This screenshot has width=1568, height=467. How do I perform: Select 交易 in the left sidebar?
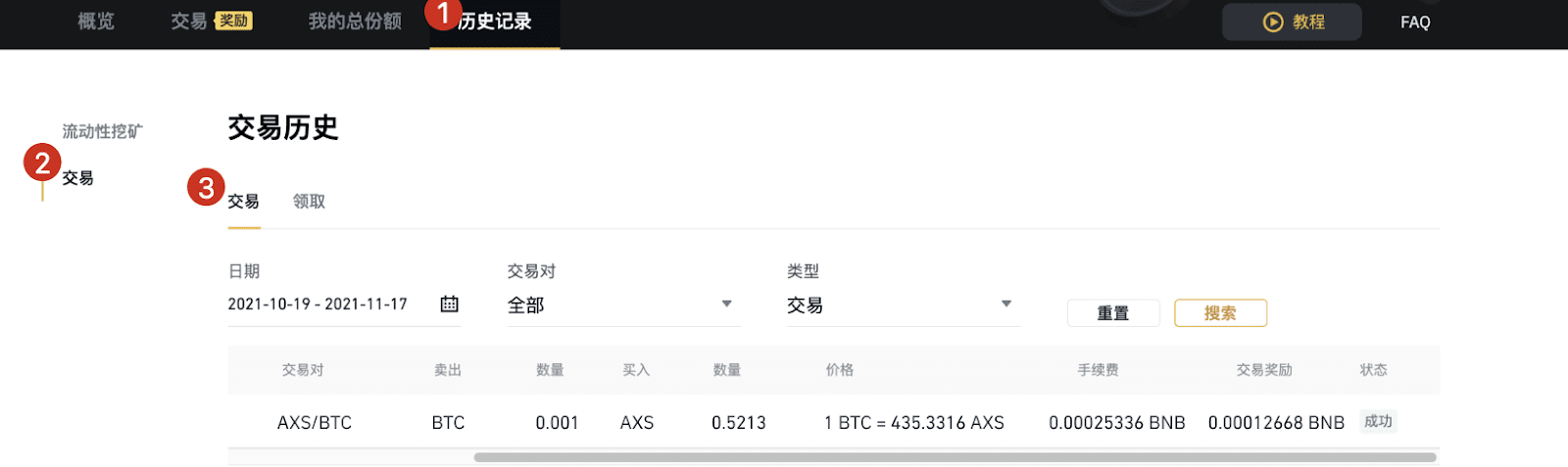point(78,177)
